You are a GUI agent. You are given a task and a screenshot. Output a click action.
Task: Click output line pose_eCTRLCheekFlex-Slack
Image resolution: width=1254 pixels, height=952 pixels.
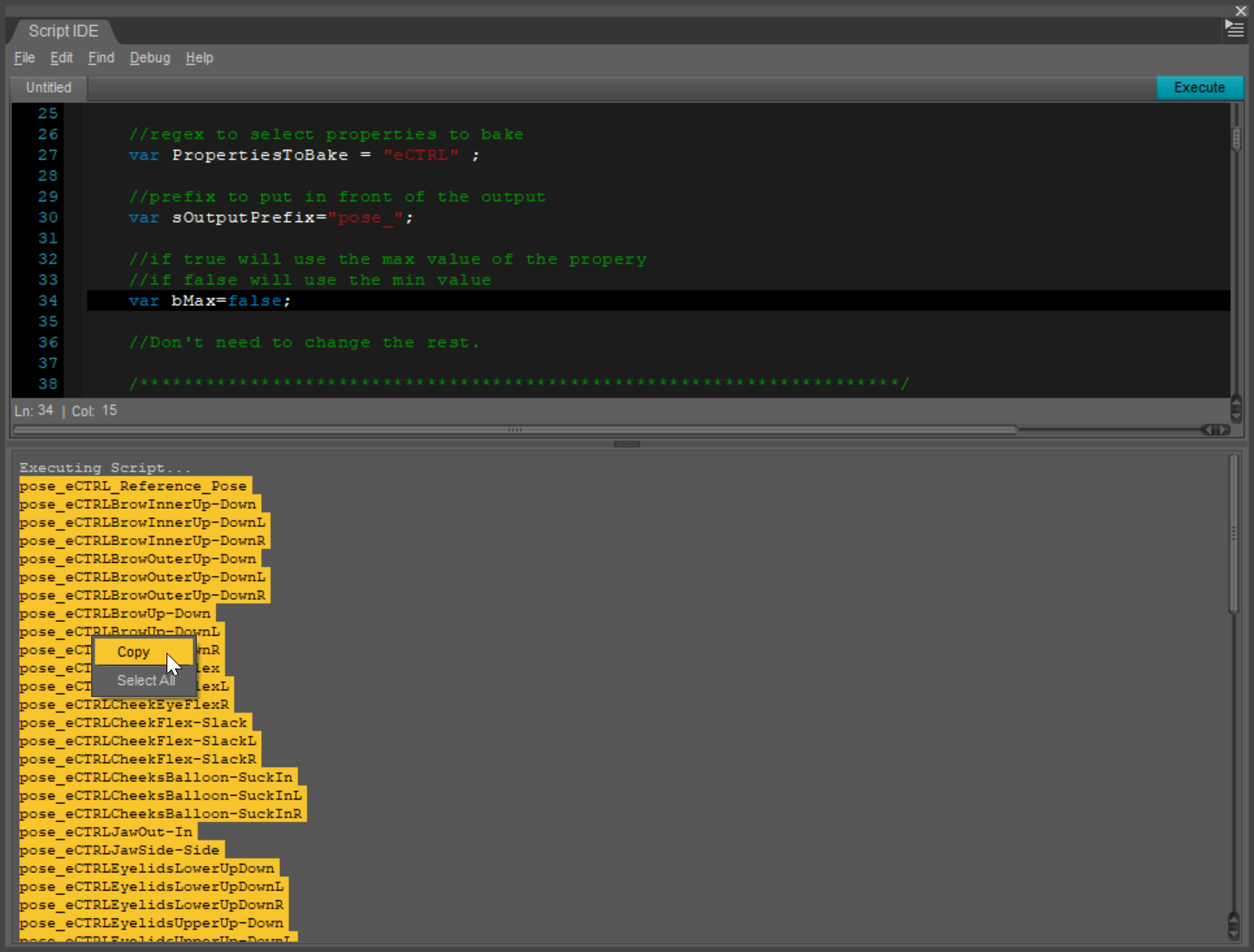click(134, 723)
